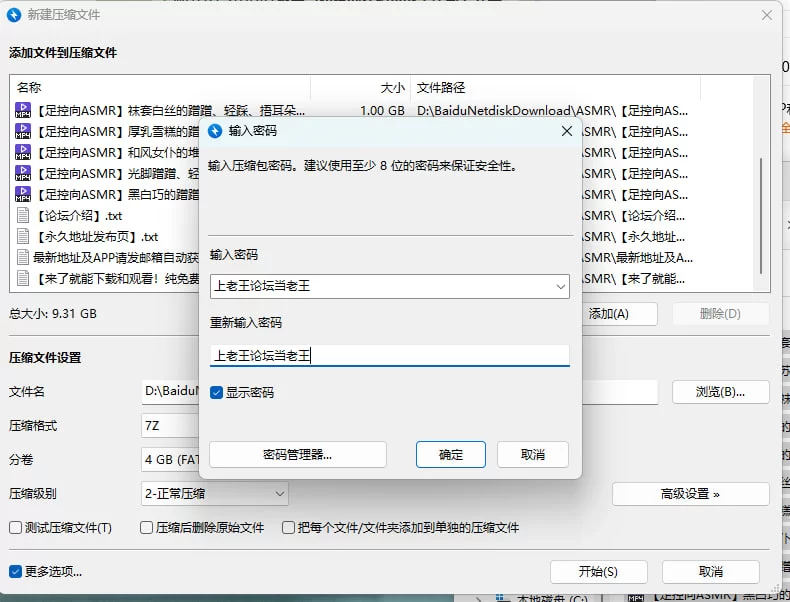Expand 高级设置 » options
The width and height of the screenshot is (790, 602).
690,494
